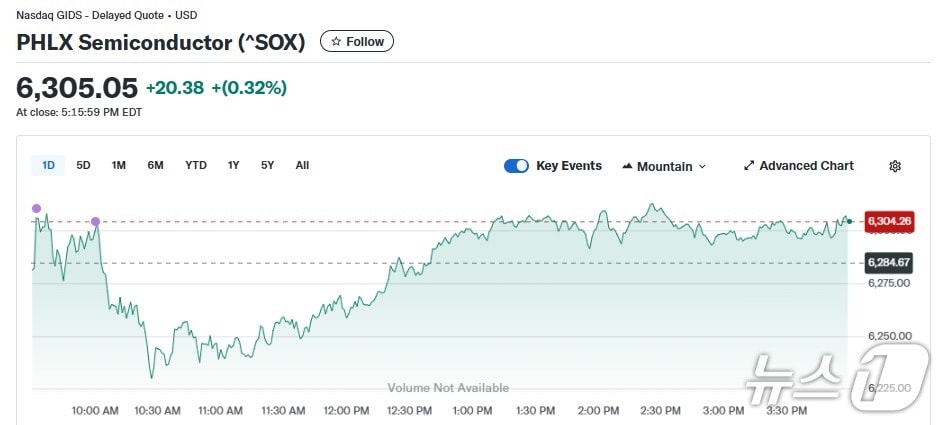
Task: Switch to the 5D range
Action: pyautogui.click(x=84, y=165)
